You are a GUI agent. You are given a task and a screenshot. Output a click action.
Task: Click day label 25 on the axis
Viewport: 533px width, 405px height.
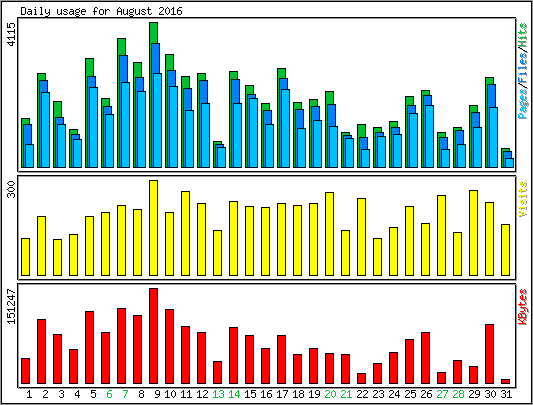click(x=410, y=394)
